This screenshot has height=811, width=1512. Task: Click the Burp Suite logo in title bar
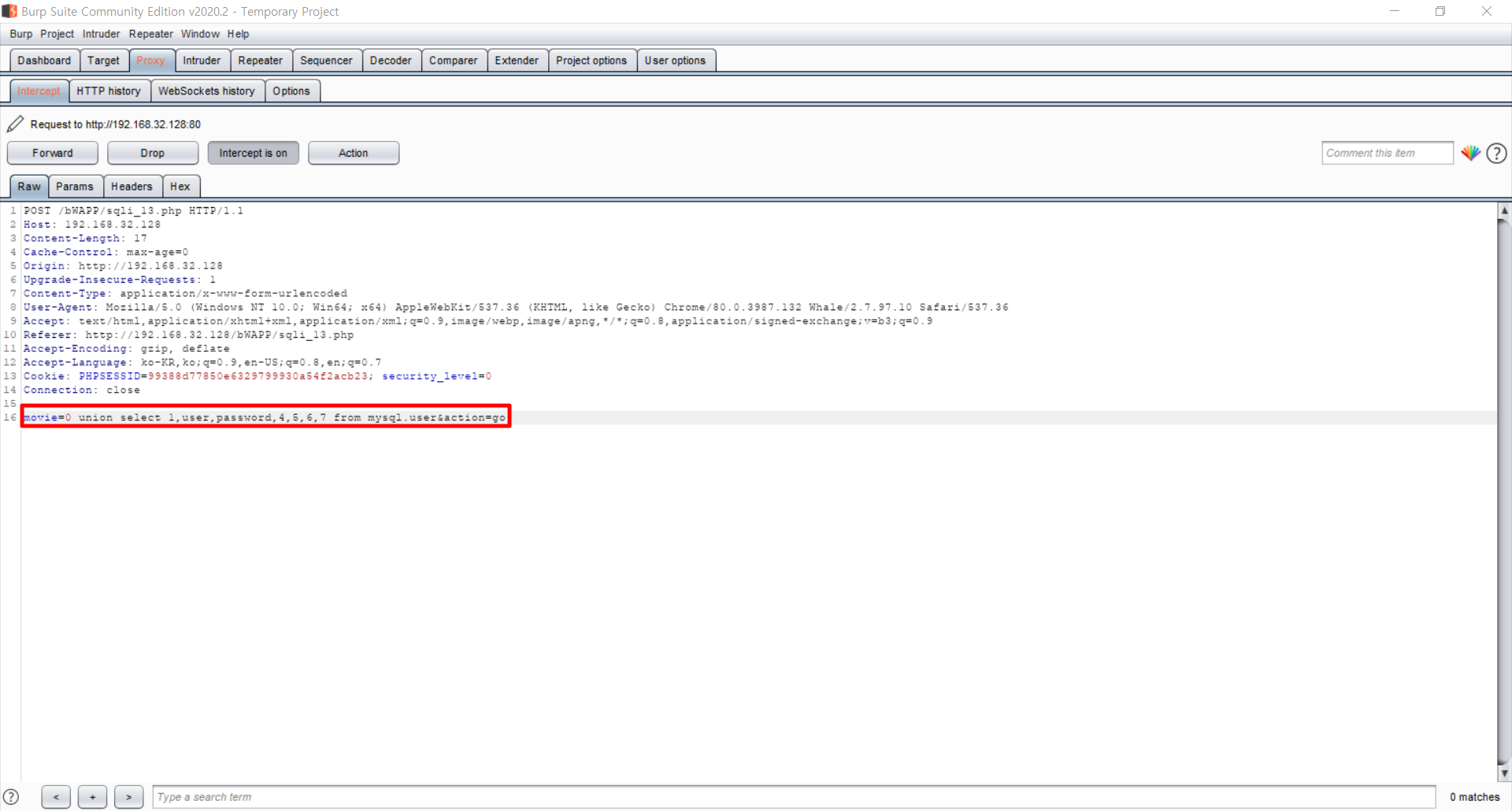tap(9, 11)
